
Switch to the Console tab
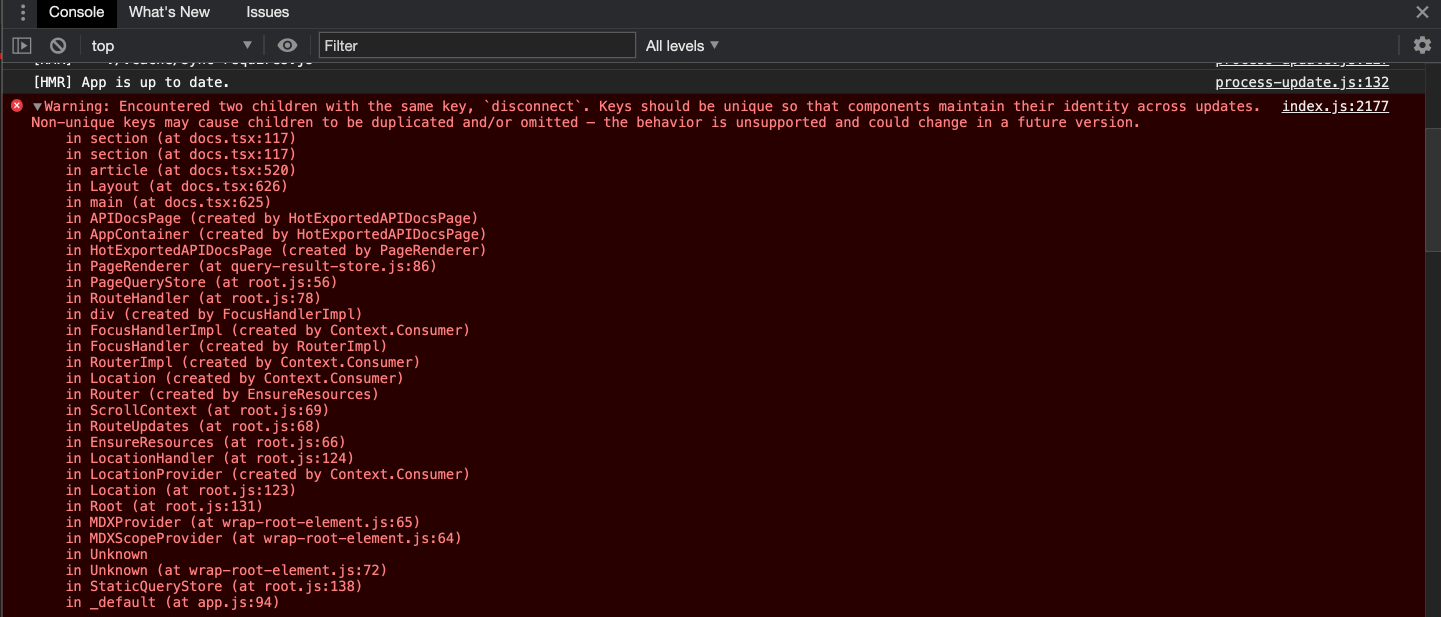click(77, 12)
